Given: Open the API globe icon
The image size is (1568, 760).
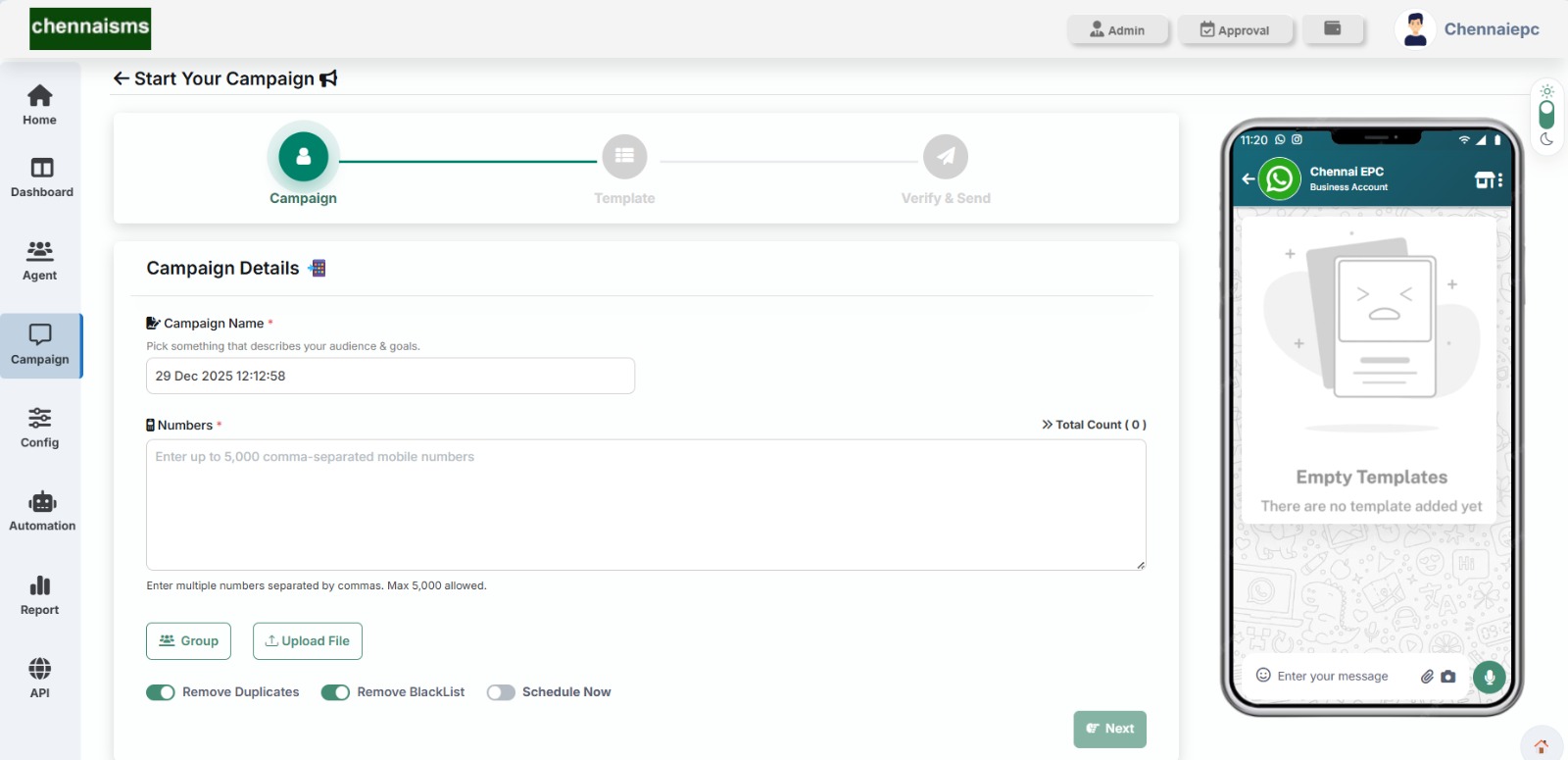Looking at the screenshot, I should coord(39,670).
